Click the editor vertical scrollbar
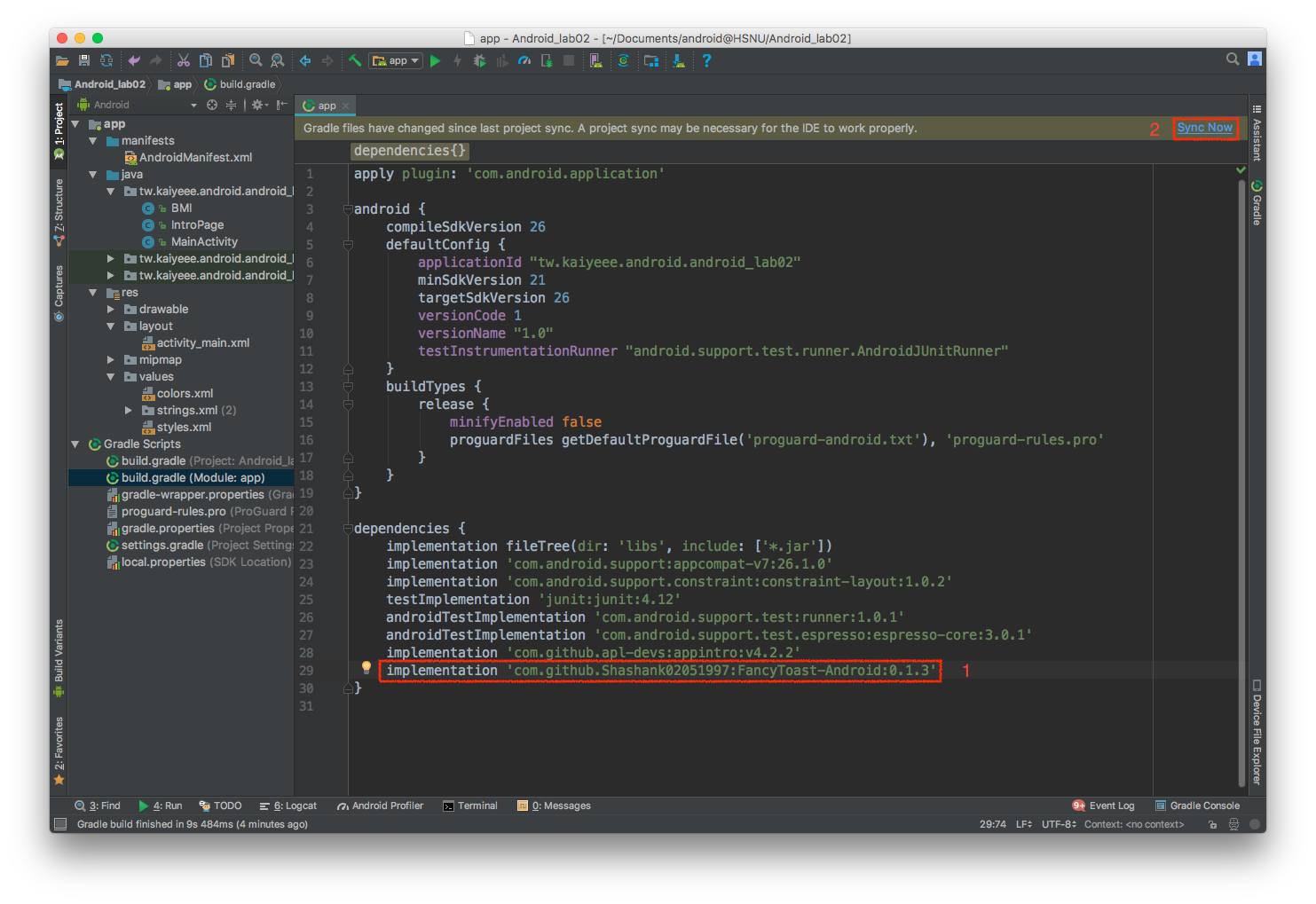This screenshot has height=904, width=1316. (1241, 483)
